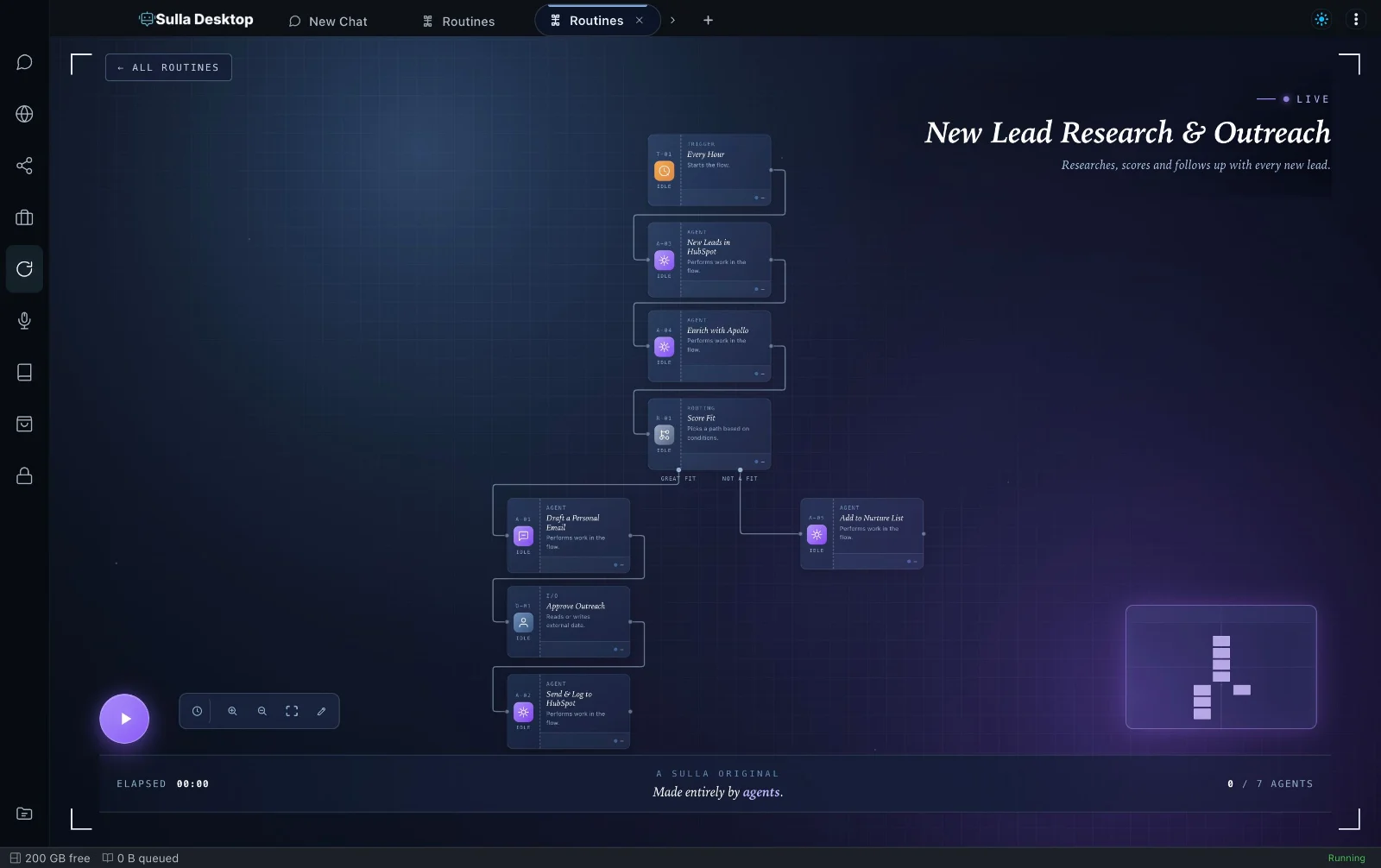
Task: Select the Send & Log to HubSpot node title
Action: pyautogui.click(x=569, y=699)
